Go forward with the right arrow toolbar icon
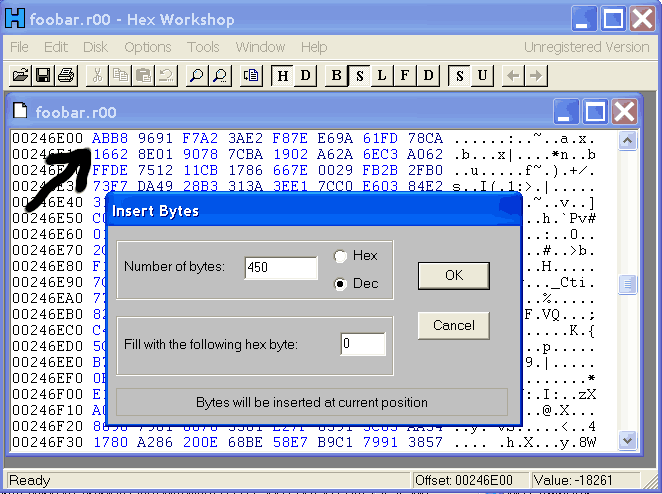Viewport: 662px width, 494px height. tap(536, 76)
